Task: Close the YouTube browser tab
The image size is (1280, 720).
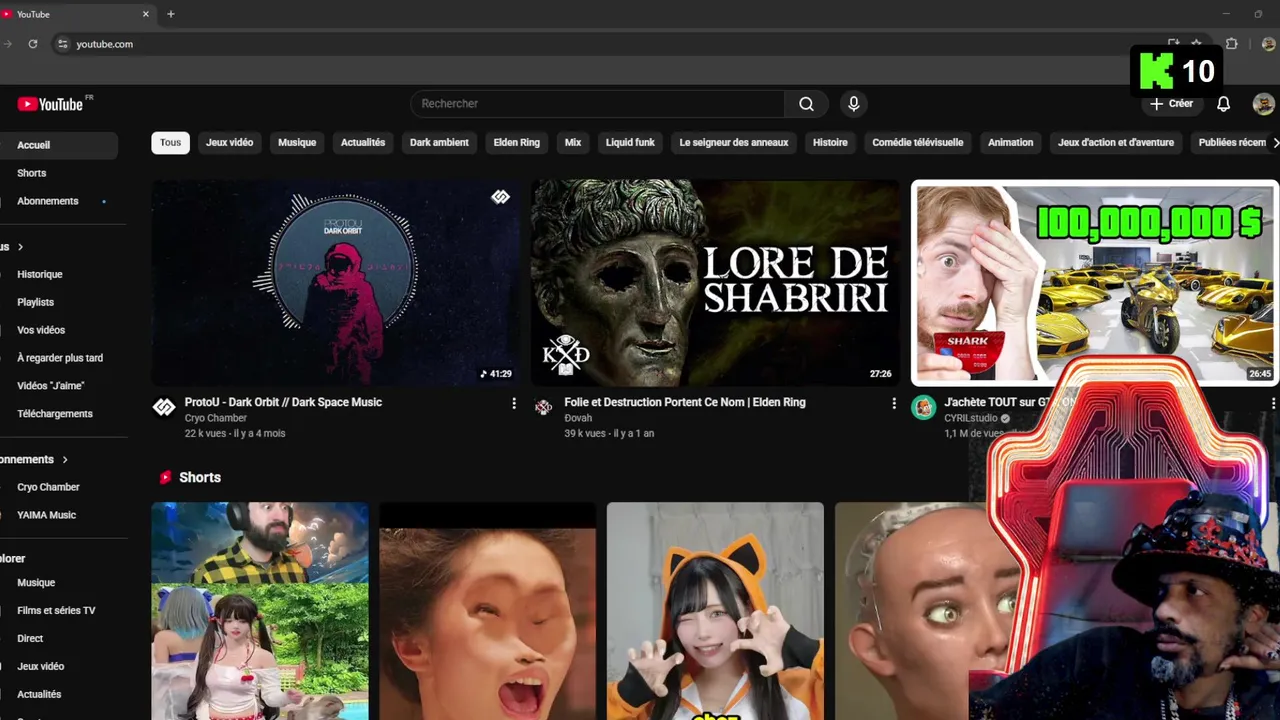Action: (145, 14)
